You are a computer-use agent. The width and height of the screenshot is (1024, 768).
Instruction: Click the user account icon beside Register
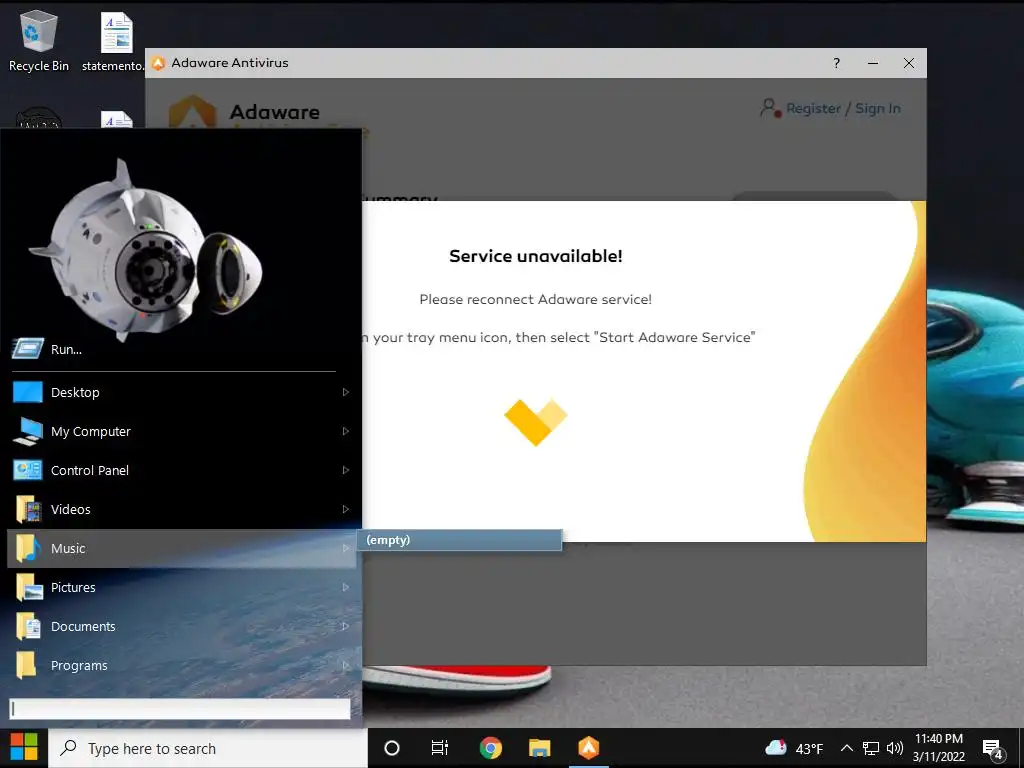click(771, 108)
